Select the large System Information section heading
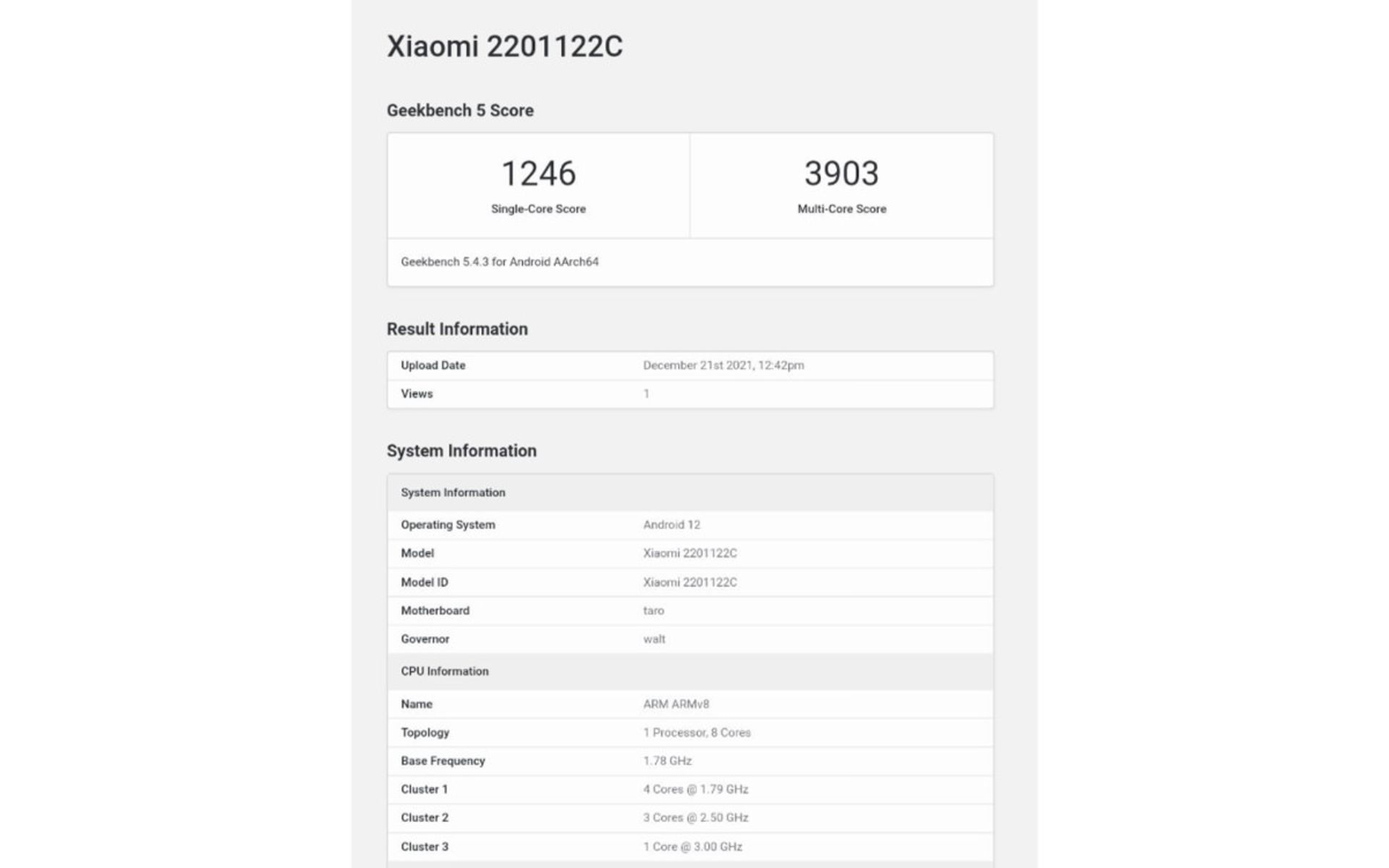The image size is (1389, 868). point(462,451)
